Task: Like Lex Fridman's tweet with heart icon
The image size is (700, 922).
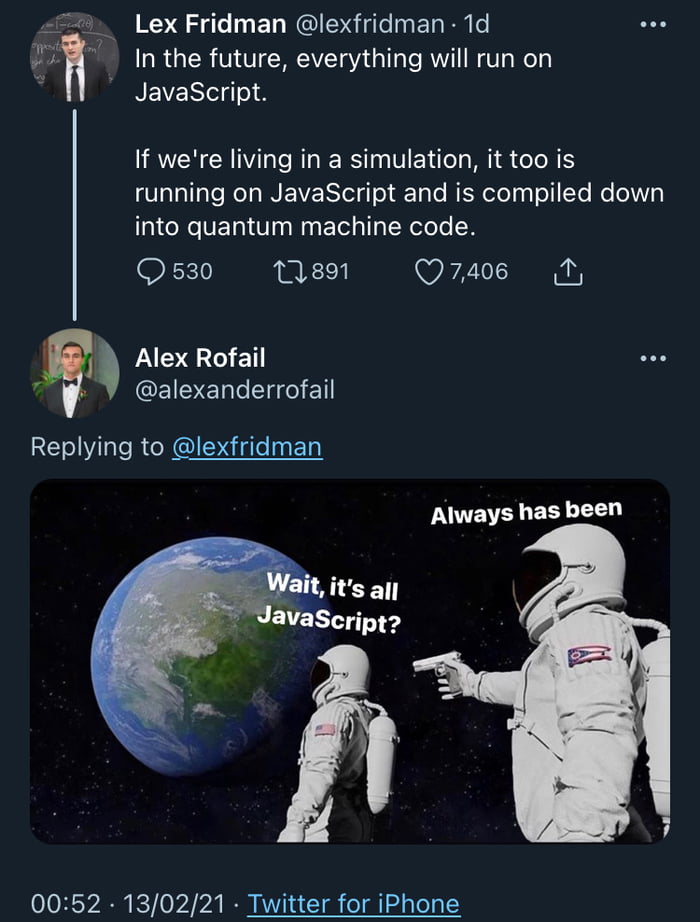Action: coord(428,271)
